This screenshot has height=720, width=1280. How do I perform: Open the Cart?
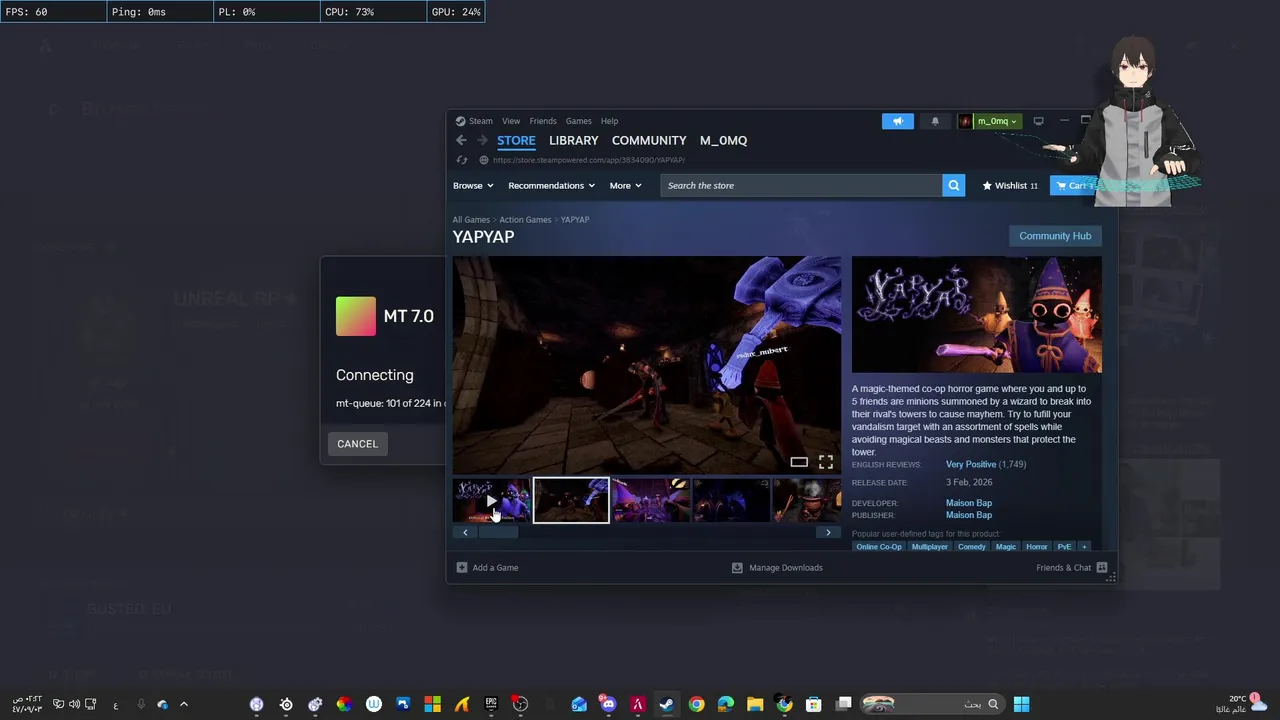pyautogui.click(x=1075, y=185)
